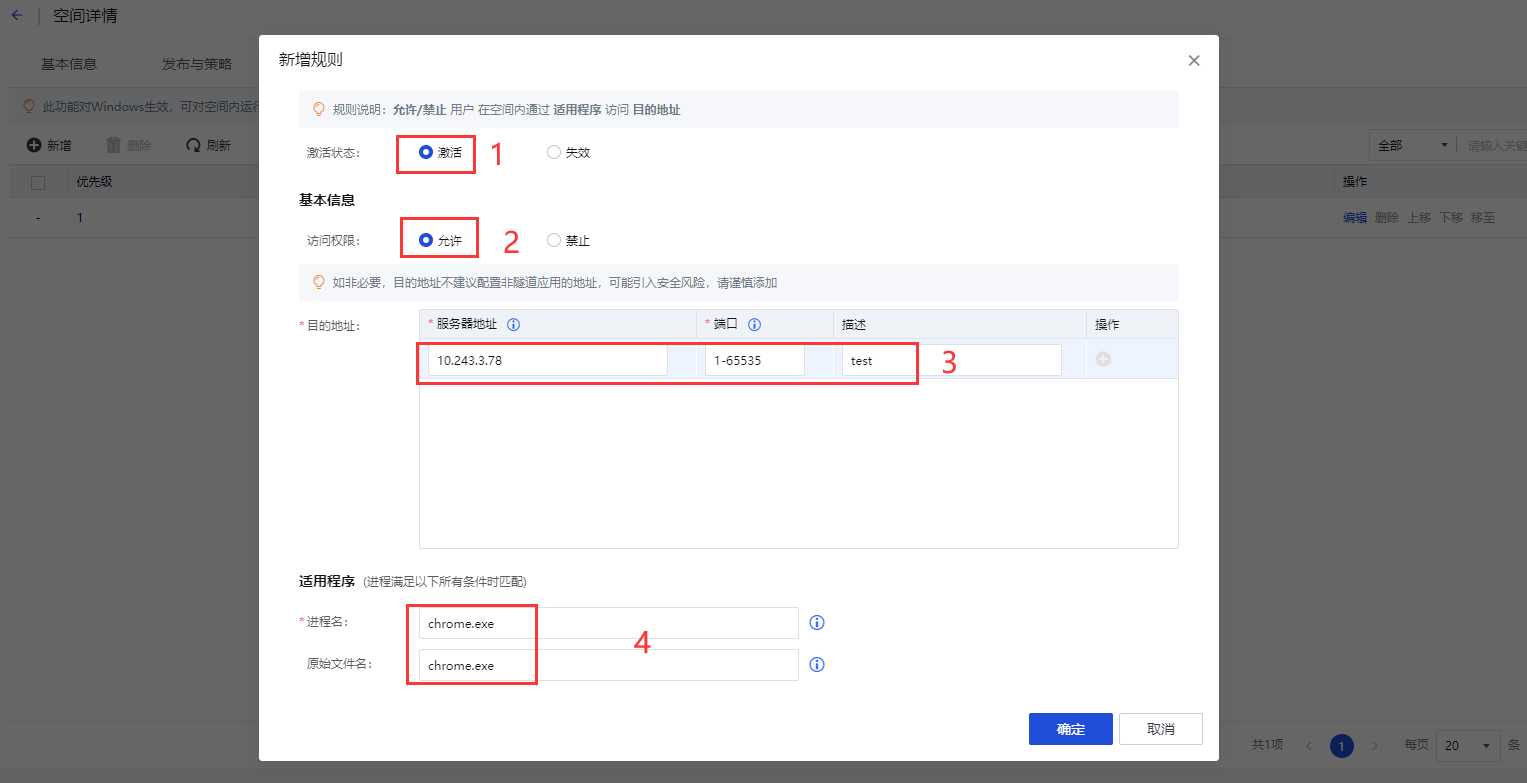Click the info icon beside 服务器地址
The height and width of the screenshot is (783, 1527).
point(513,325)
